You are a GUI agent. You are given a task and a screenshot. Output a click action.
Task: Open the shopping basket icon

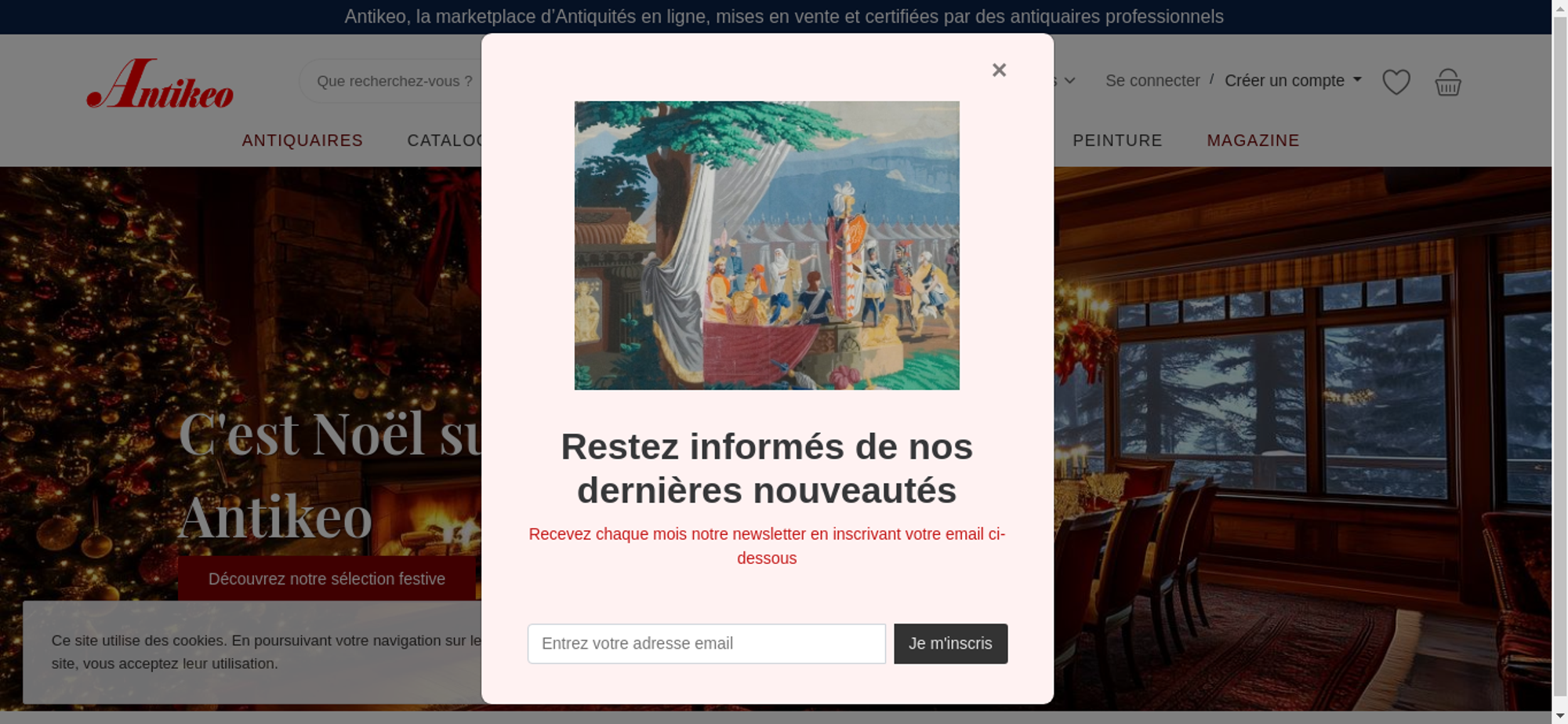tap(1447, 82)
